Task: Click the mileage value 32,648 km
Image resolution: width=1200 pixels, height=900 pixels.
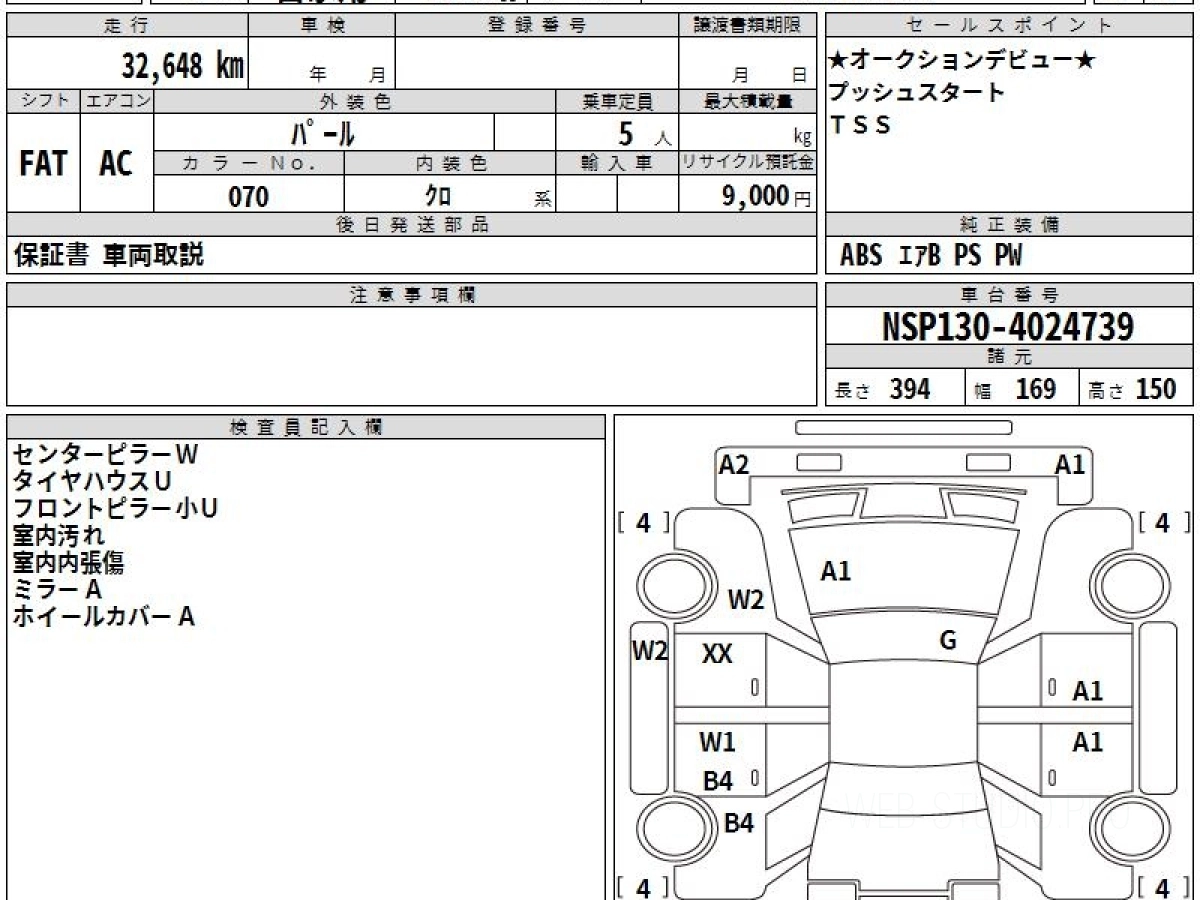Action: point(182,66)
